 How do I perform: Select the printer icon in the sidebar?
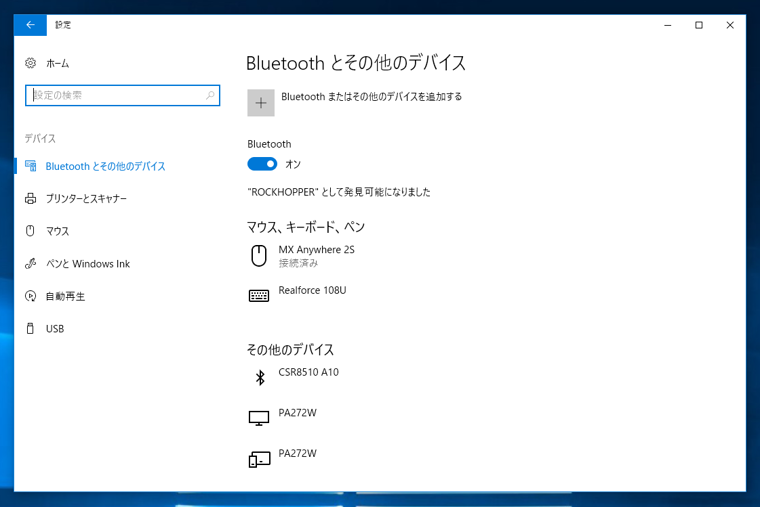(31, 198)
